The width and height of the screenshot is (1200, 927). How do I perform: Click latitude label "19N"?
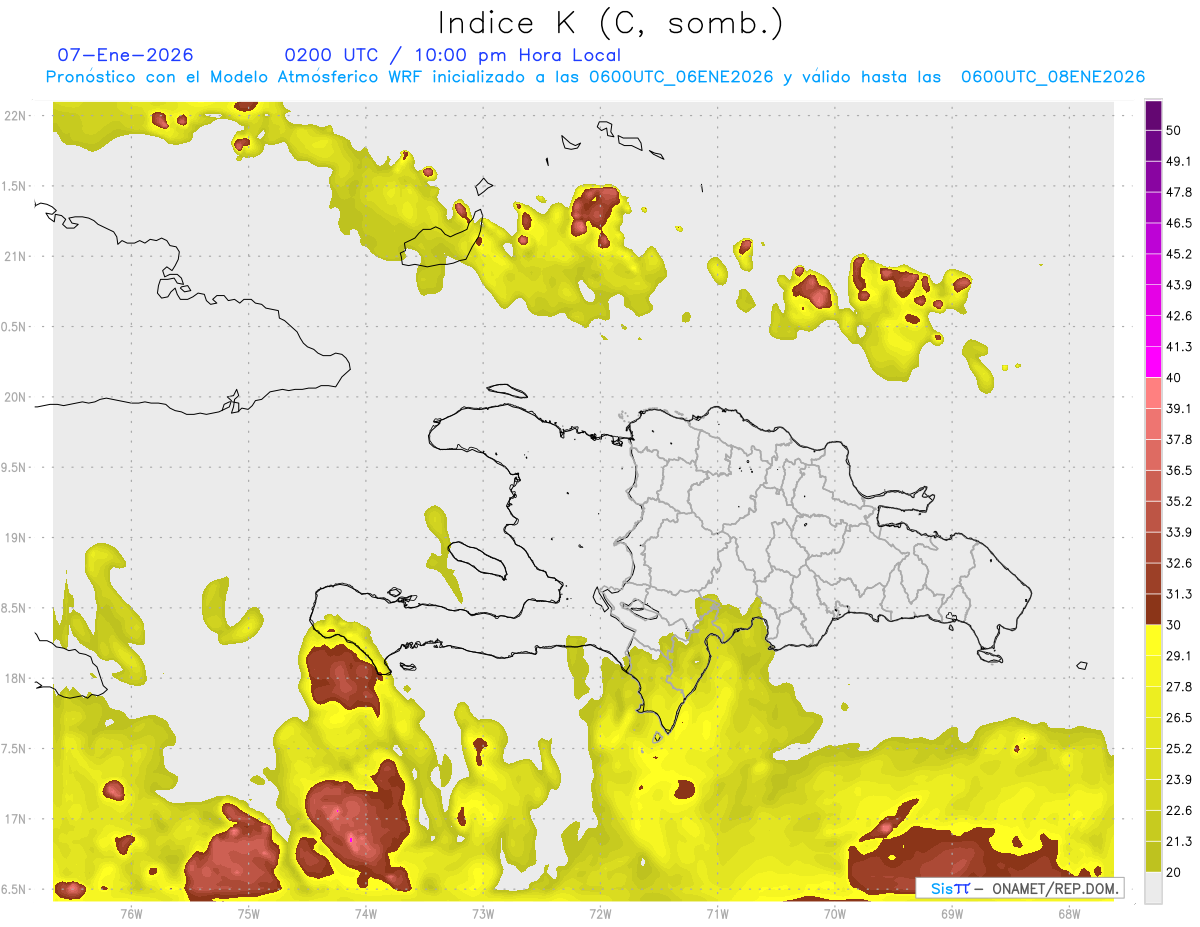(x=16, y=538)
